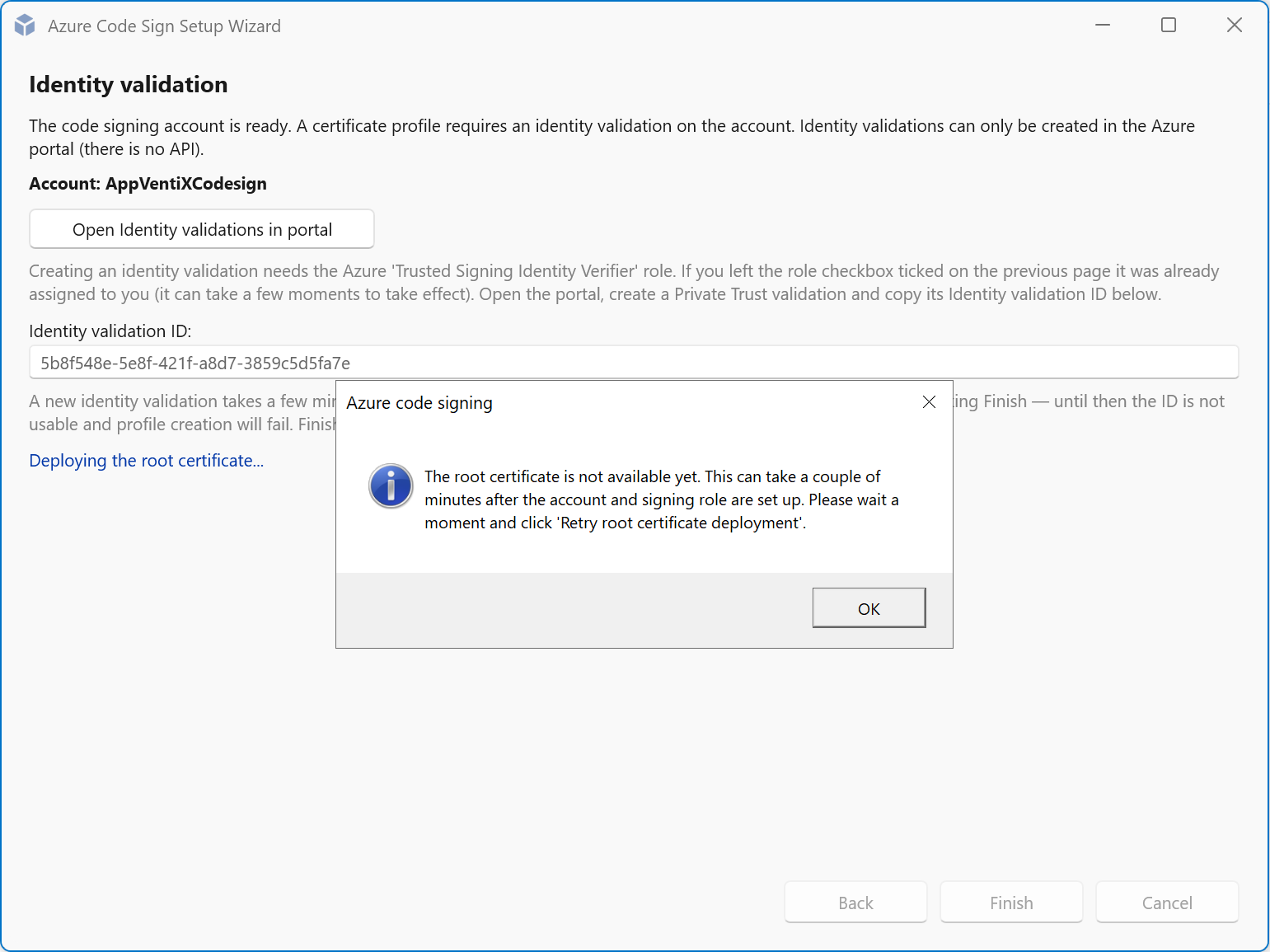
Task: Close the Azure Code Sign Setup Wizard
Action: pos(1235,26)
